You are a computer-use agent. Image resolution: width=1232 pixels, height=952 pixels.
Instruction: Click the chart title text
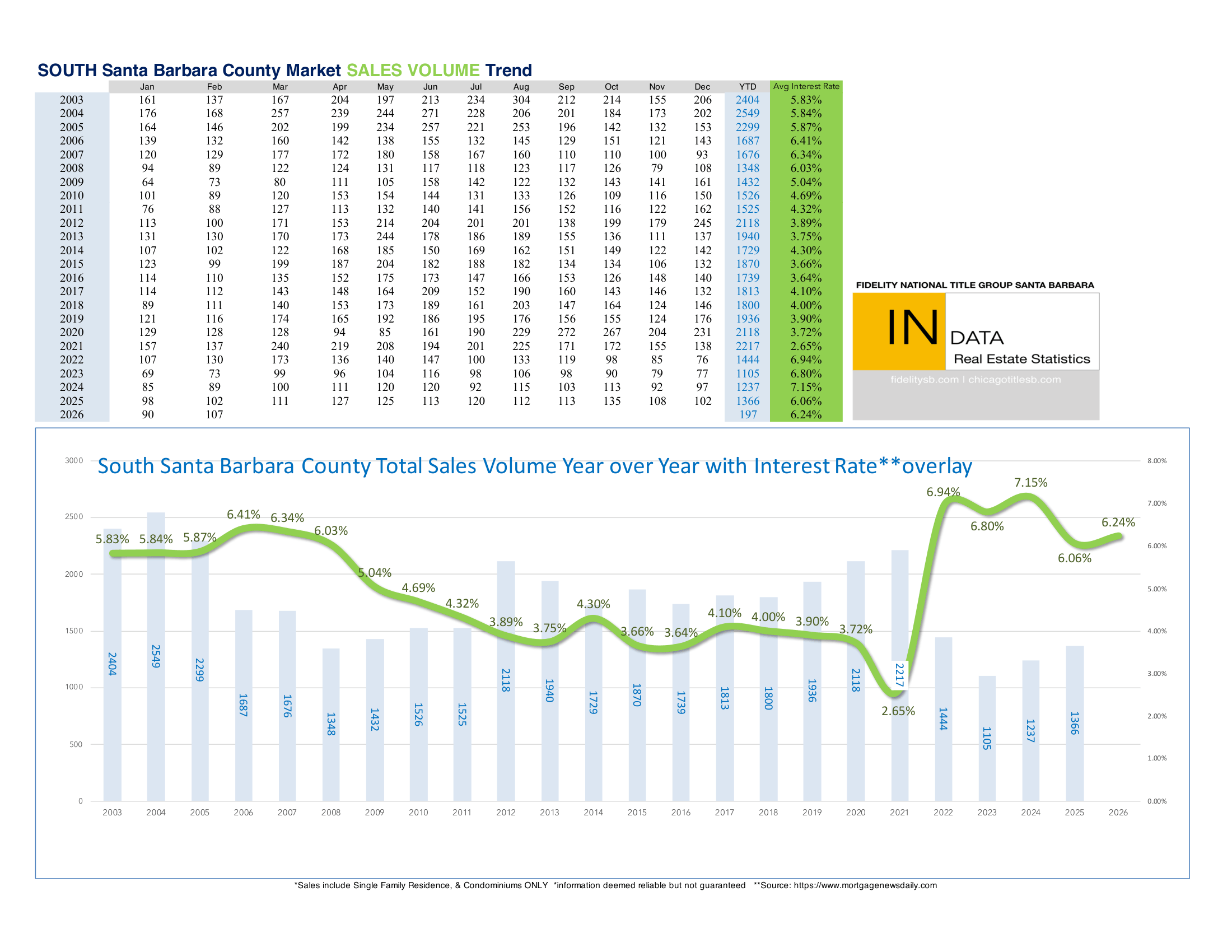tap(534, 466)
